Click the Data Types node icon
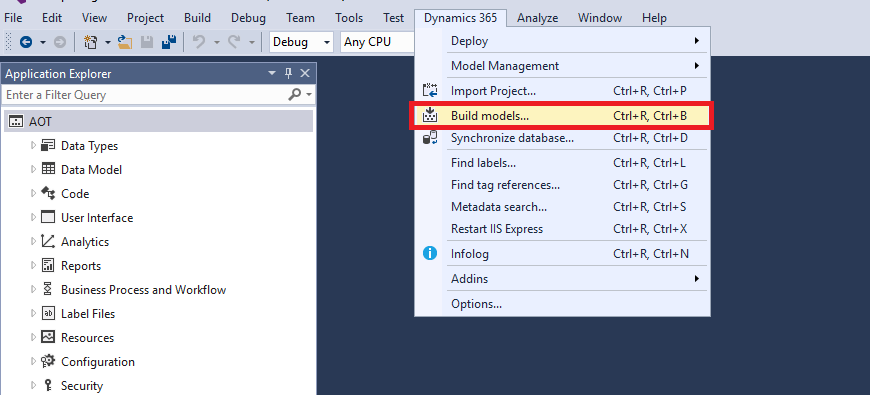 (x=48, y=145)
